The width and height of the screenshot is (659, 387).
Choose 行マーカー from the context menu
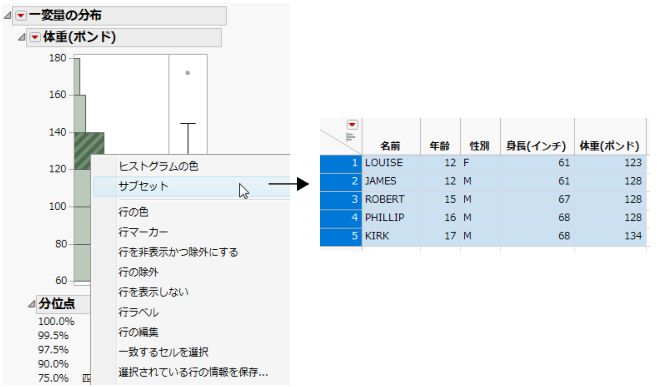pyautogui.click(x=143, y=232)
